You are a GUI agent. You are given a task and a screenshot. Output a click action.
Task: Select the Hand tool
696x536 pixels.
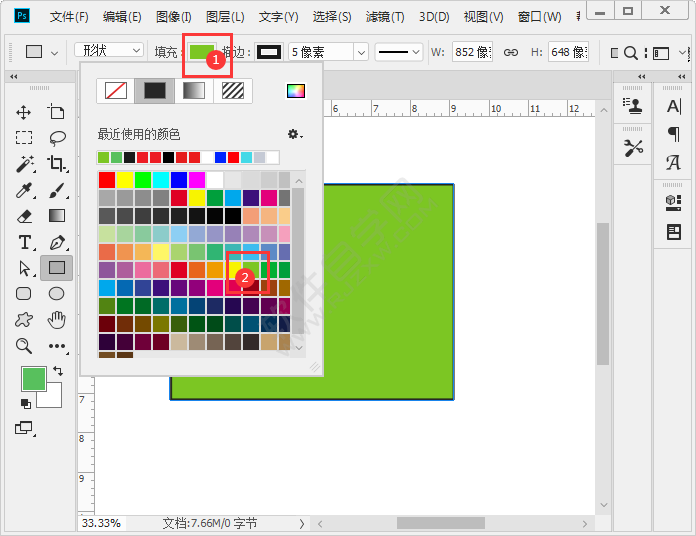tap(57, 319)
